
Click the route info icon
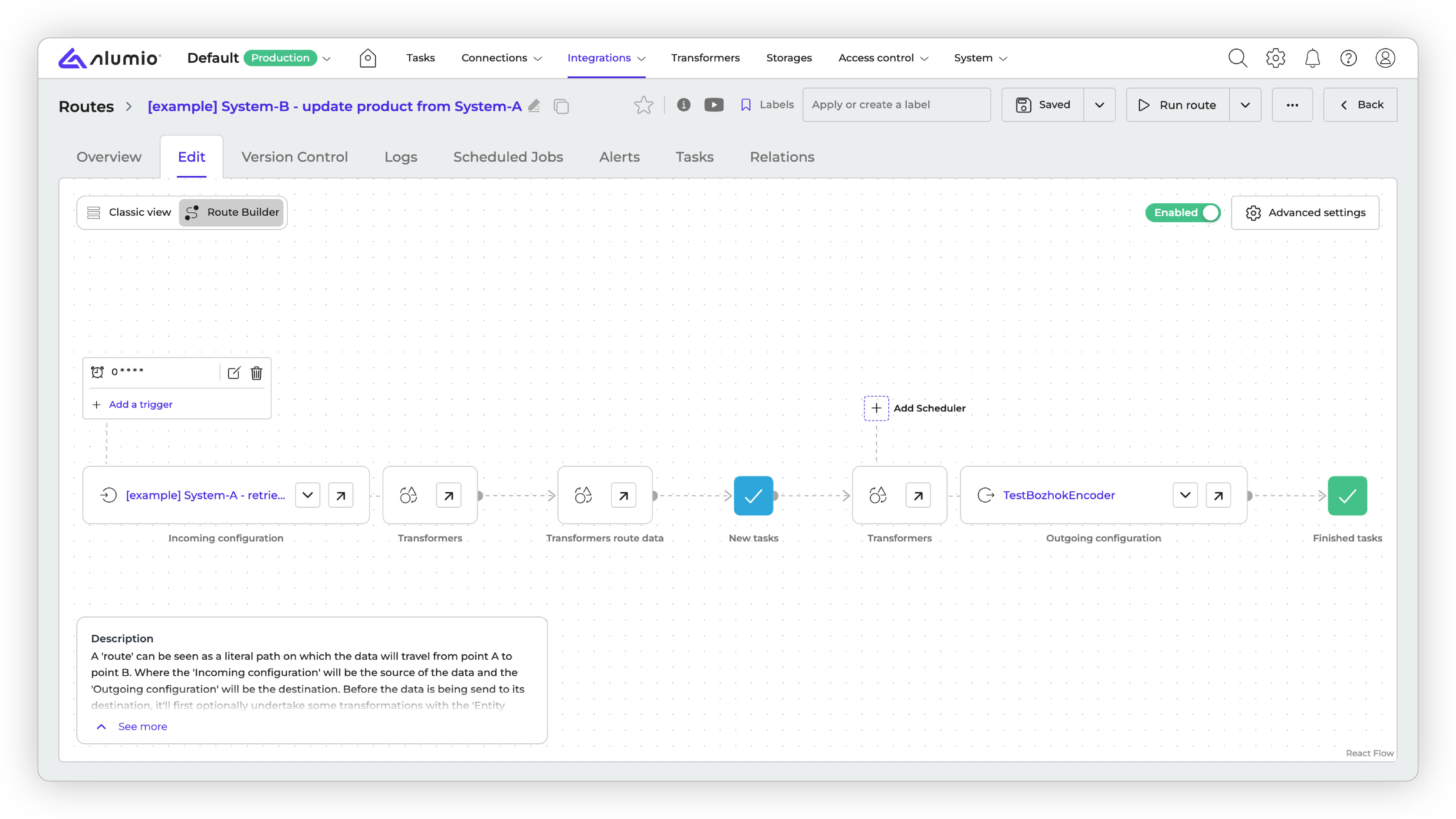pyautogui.click(x=683, y=105)
